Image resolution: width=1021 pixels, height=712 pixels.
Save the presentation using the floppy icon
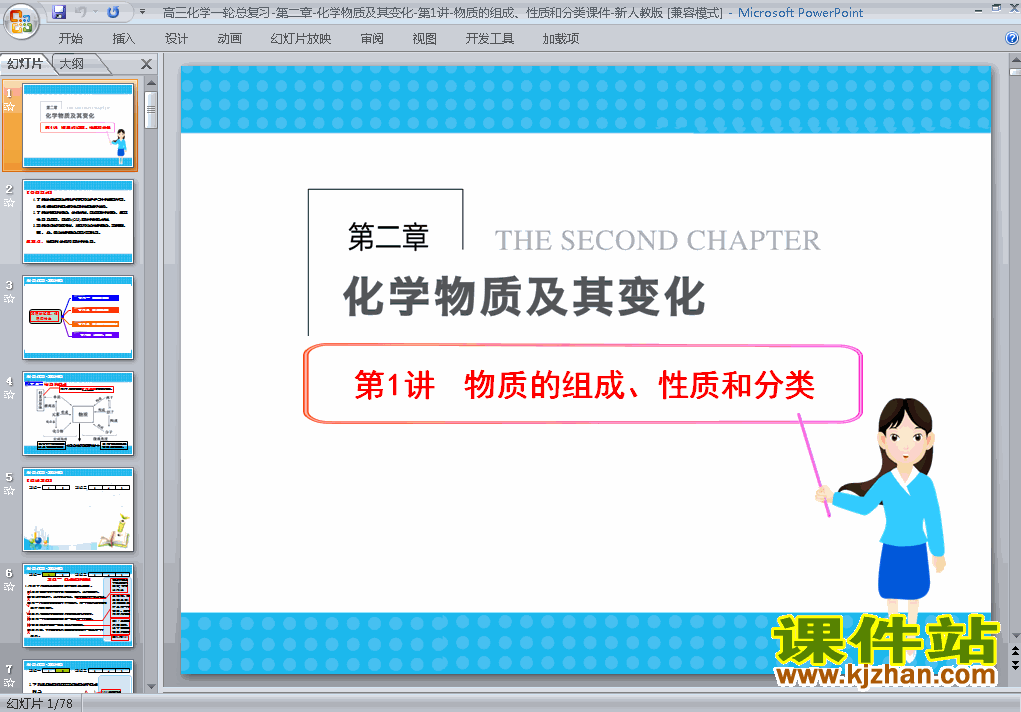[59, 12]
